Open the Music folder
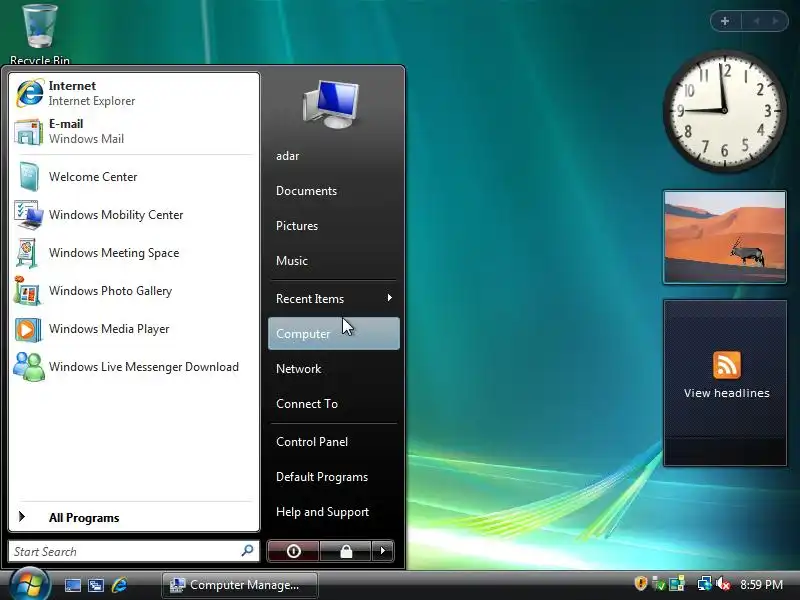The height and width of the screenshot is (600, 800). click(291, 260)
